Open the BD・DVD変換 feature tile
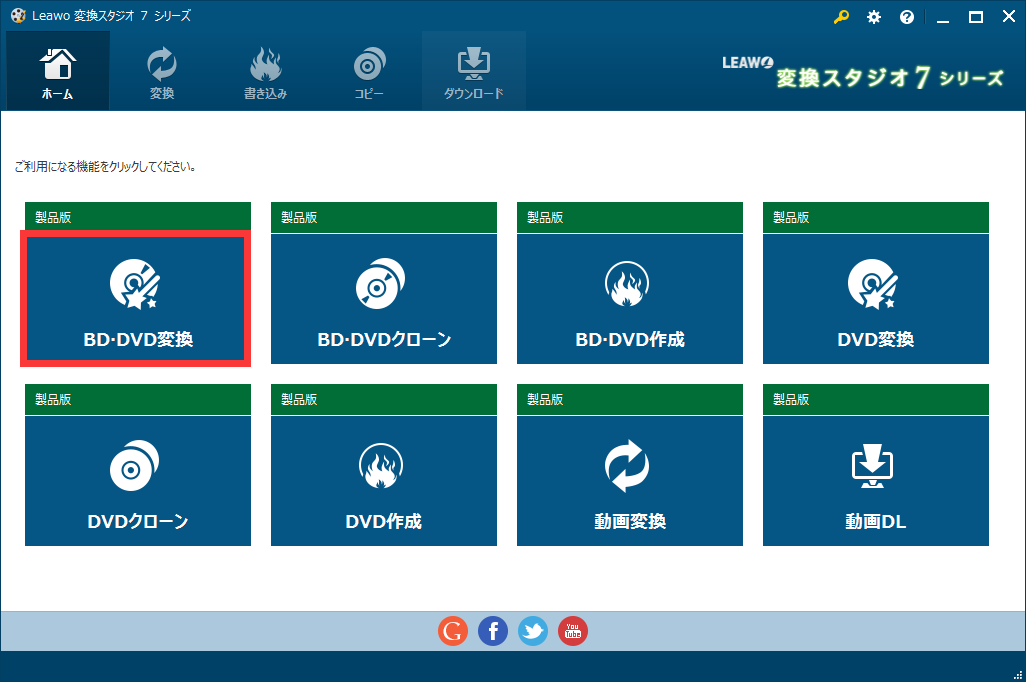 tap(136, 298)
